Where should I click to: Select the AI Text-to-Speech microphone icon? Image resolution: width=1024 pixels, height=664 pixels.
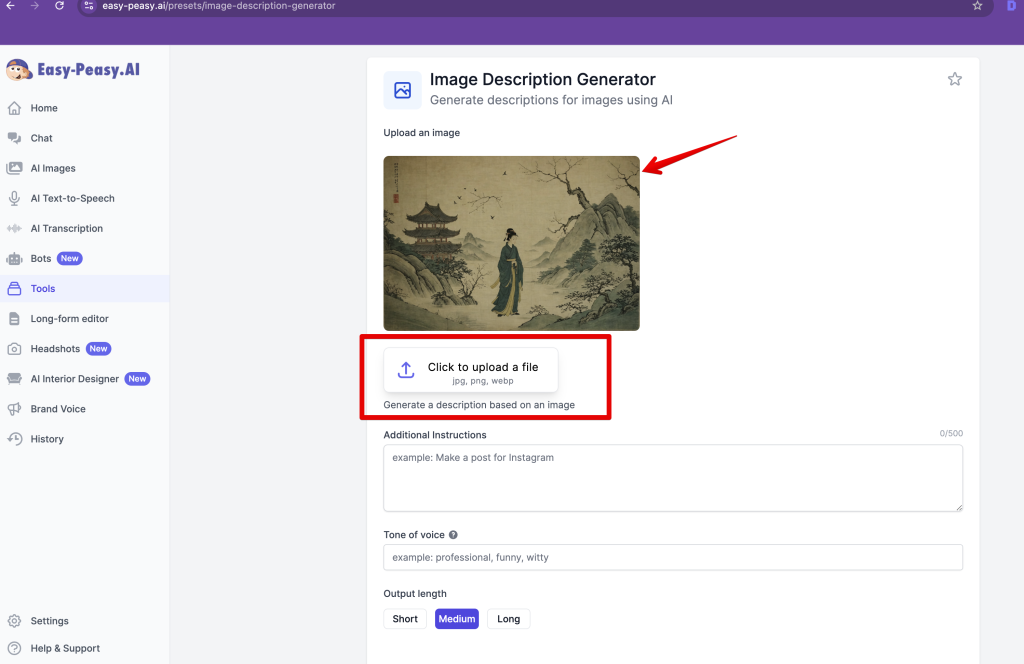tap(14, 198)
